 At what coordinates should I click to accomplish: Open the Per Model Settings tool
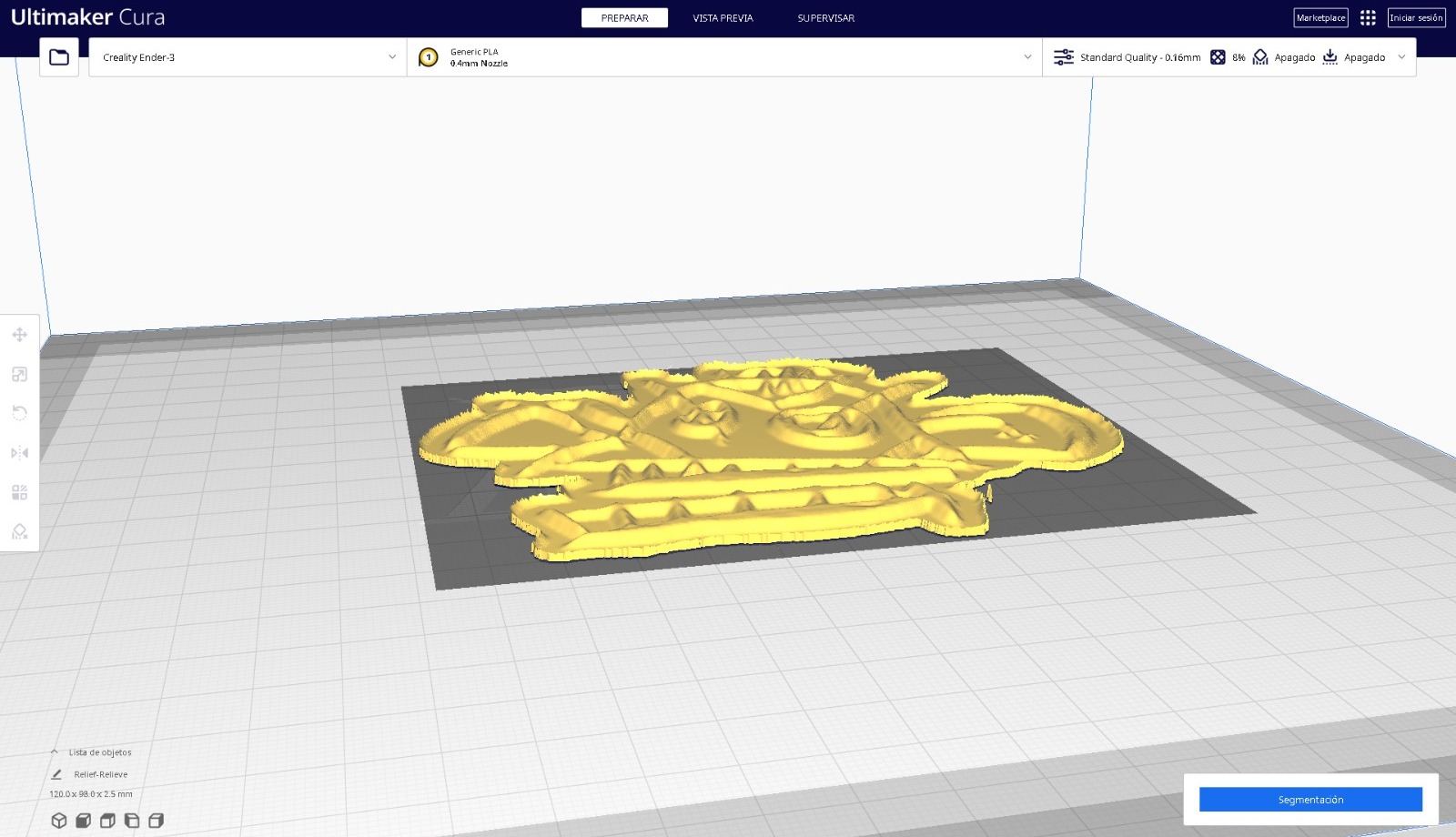[19, 492]
